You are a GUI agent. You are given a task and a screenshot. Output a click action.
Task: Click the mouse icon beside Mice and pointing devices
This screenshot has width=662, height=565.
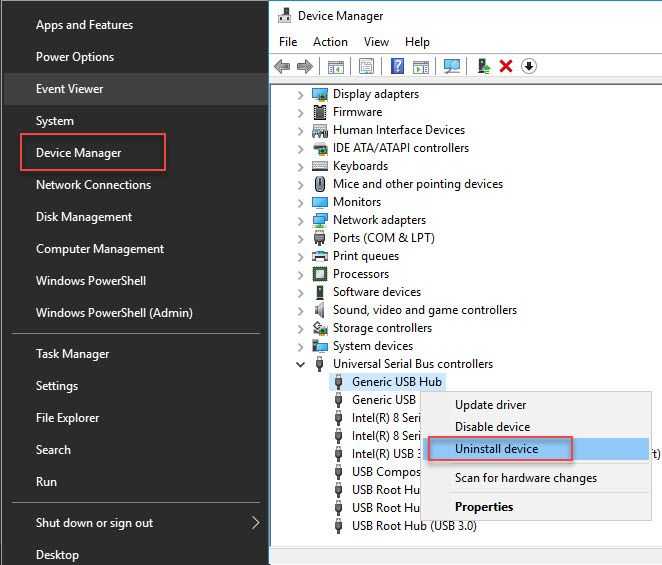coord(320,184)
